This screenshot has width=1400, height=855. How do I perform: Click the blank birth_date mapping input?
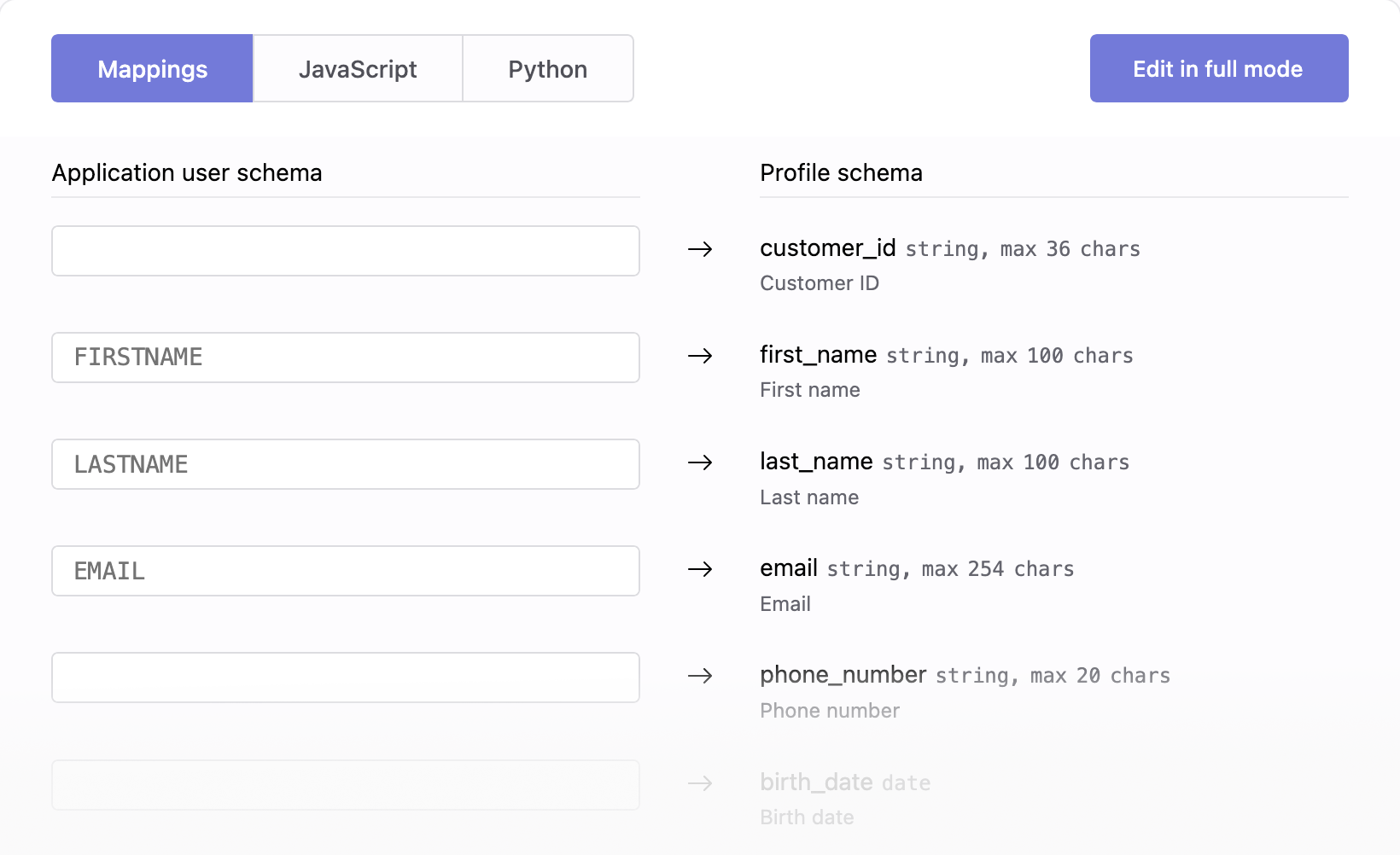345,784
